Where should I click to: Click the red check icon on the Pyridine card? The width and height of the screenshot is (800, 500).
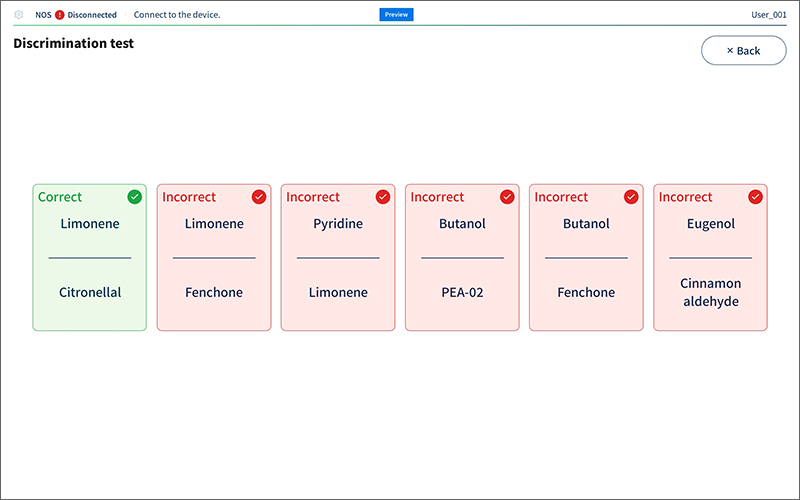coord(383,197)
